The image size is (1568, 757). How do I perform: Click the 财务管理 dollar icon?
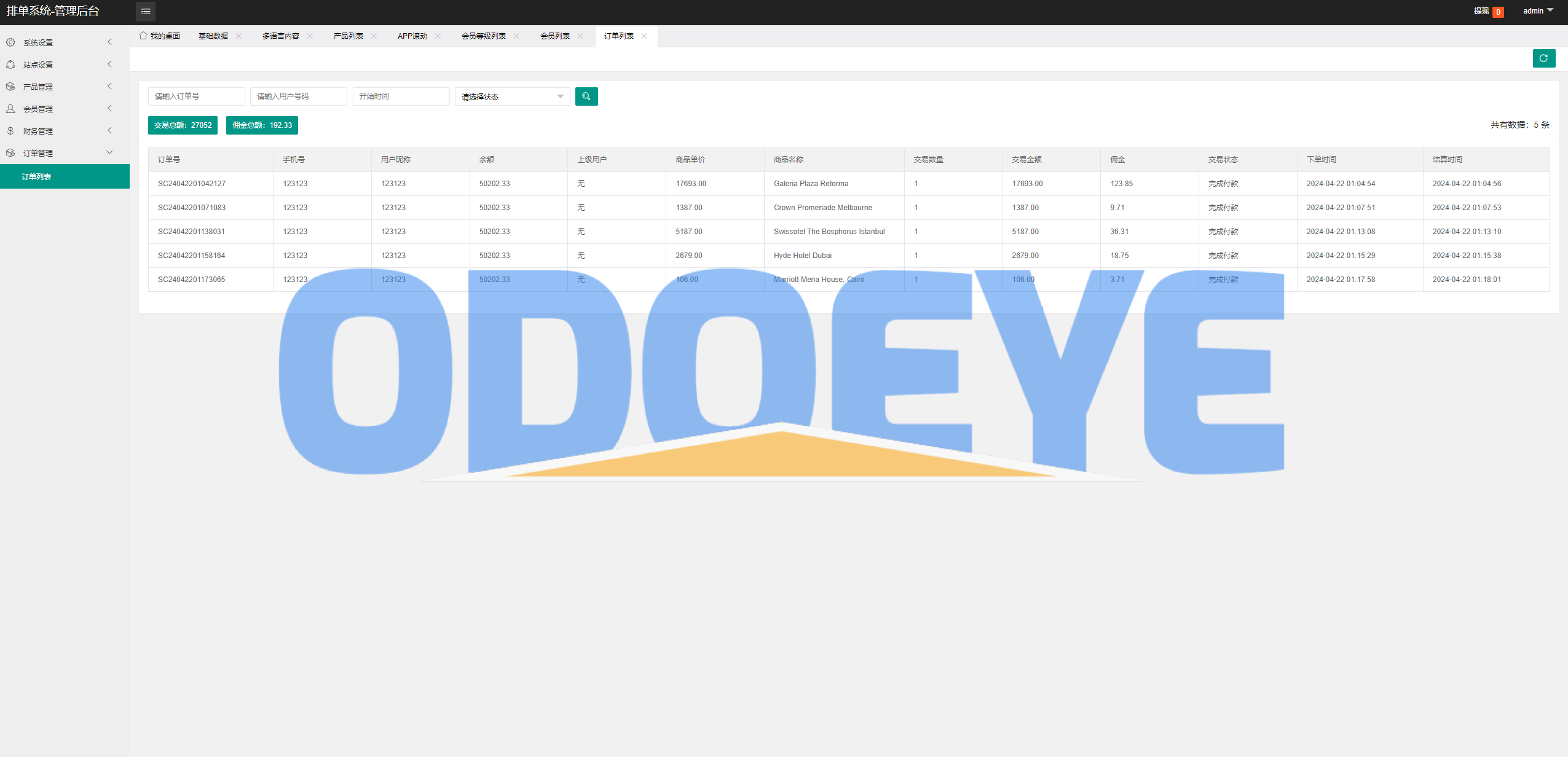click(10, 131)
